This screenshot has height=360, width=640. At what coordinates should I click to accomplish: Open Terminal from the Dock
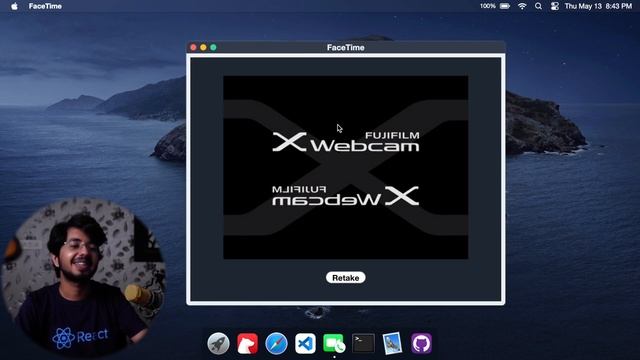point(363,343)
